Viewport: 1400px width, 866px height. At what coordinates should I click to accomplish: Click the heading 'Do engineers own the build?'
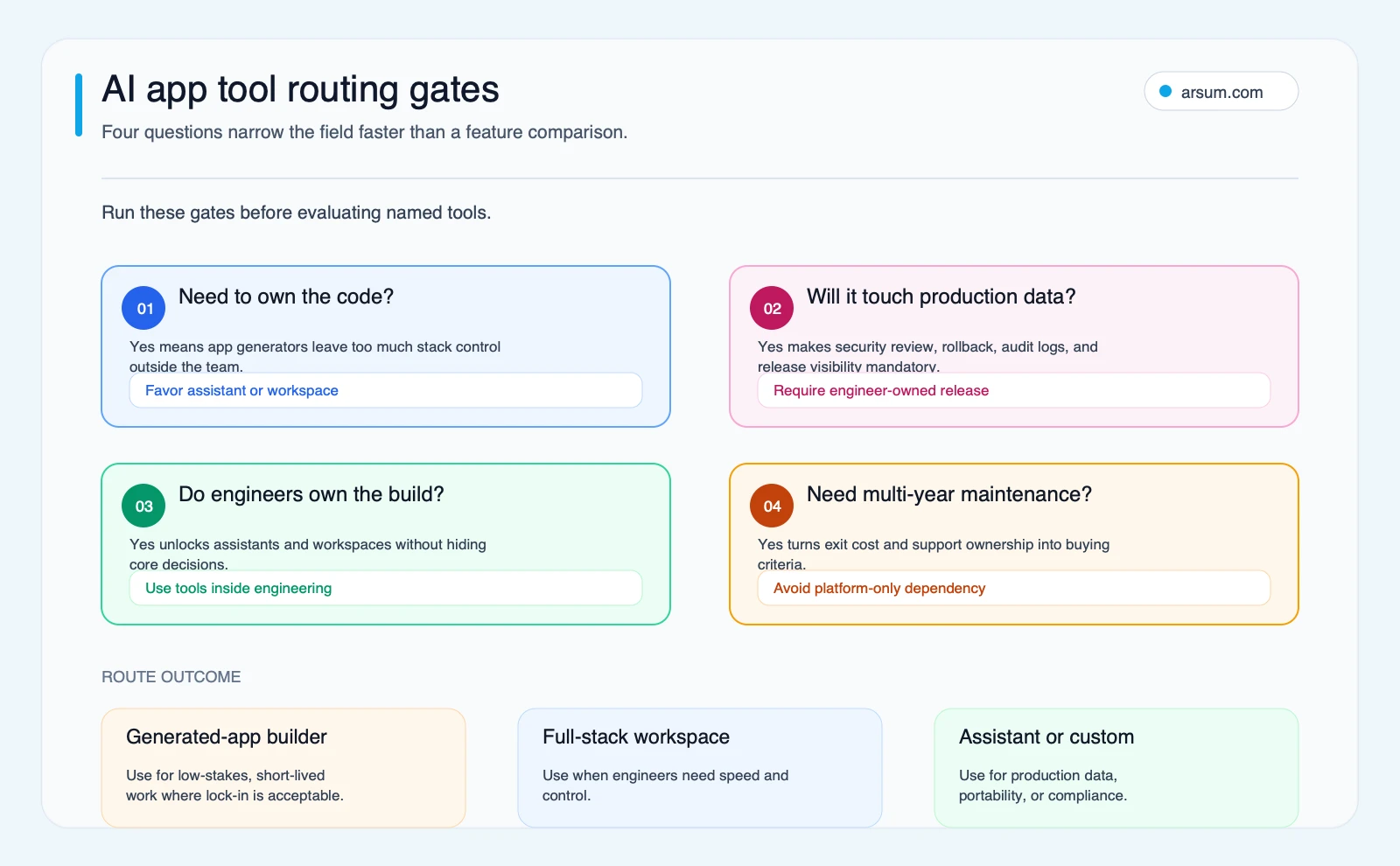311,494
